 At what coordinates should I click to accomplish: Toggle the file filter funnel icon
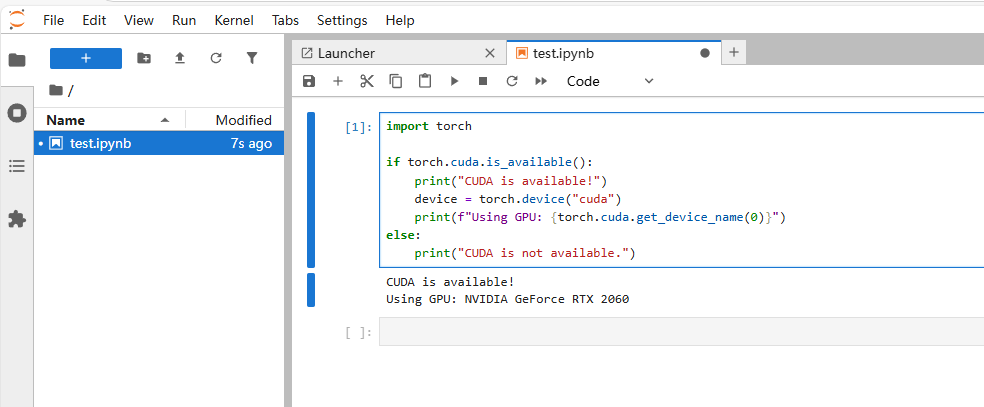(x=252, y=58)
